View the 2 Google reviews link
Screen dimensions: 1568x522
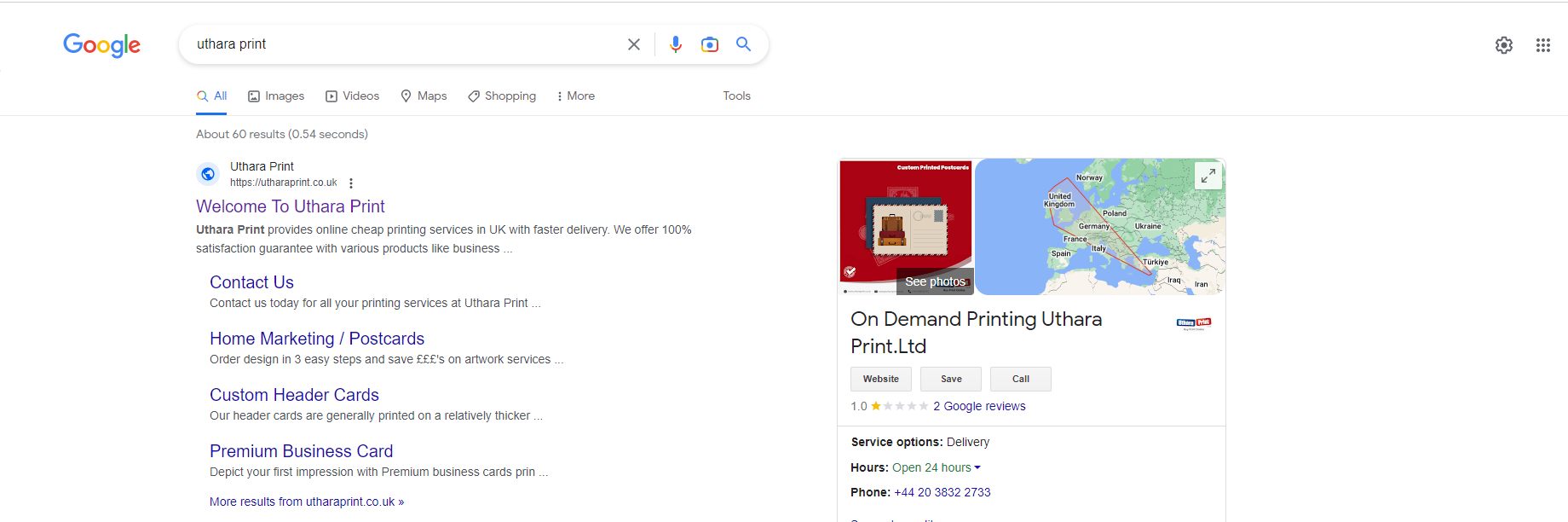click(979, 406)
